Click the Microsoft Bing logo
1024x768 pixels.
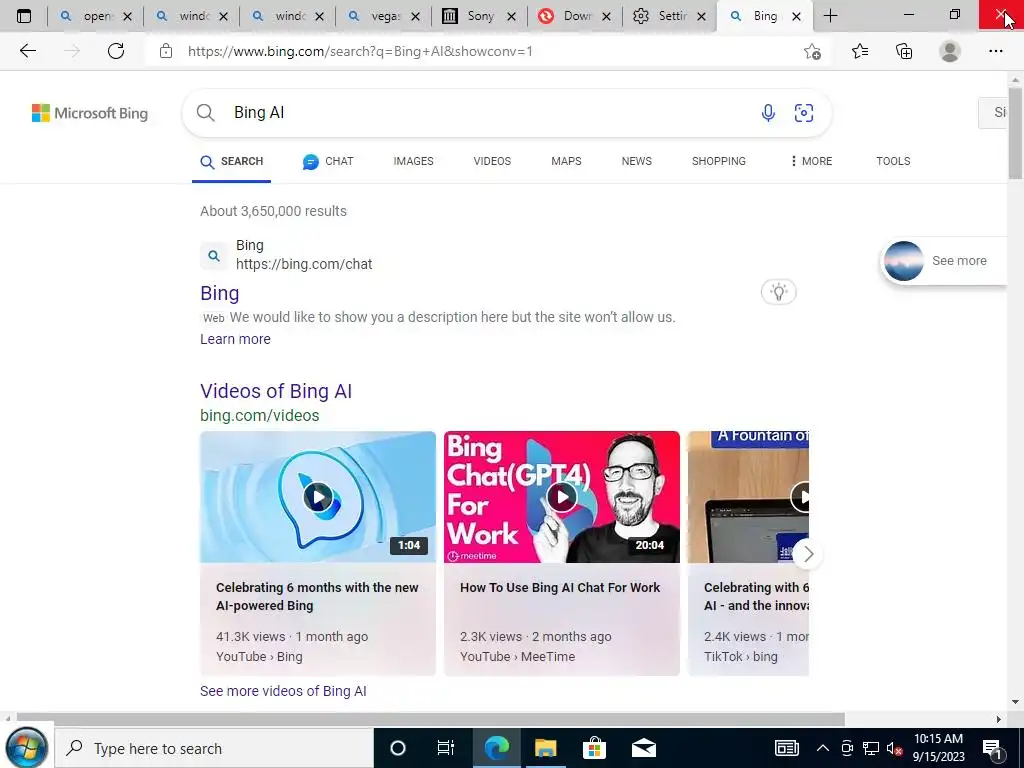(x=90, y=113)
